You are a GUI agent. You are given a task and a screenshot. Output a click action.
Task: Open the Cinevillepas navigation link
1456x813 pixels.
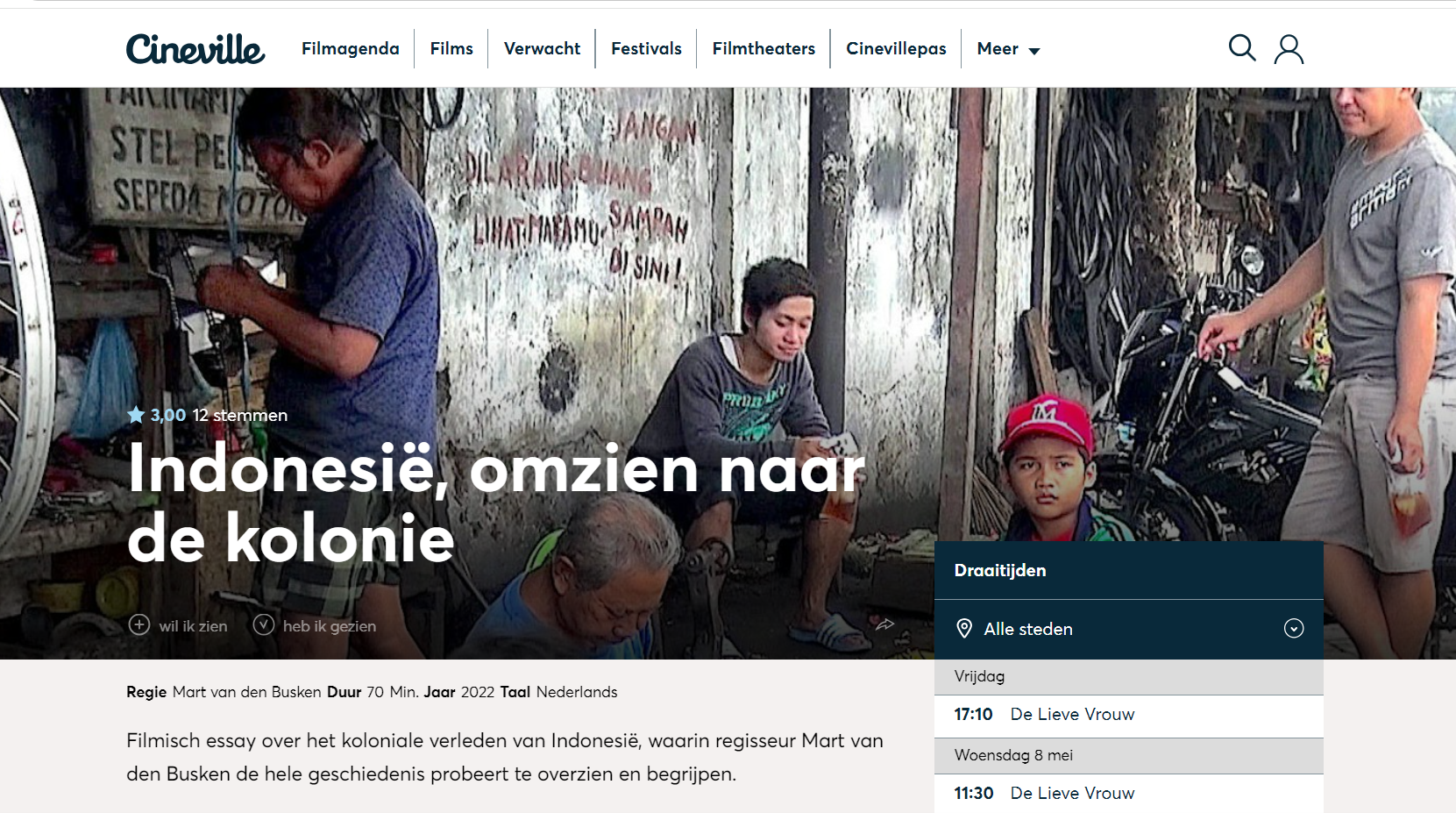(896, 49)
